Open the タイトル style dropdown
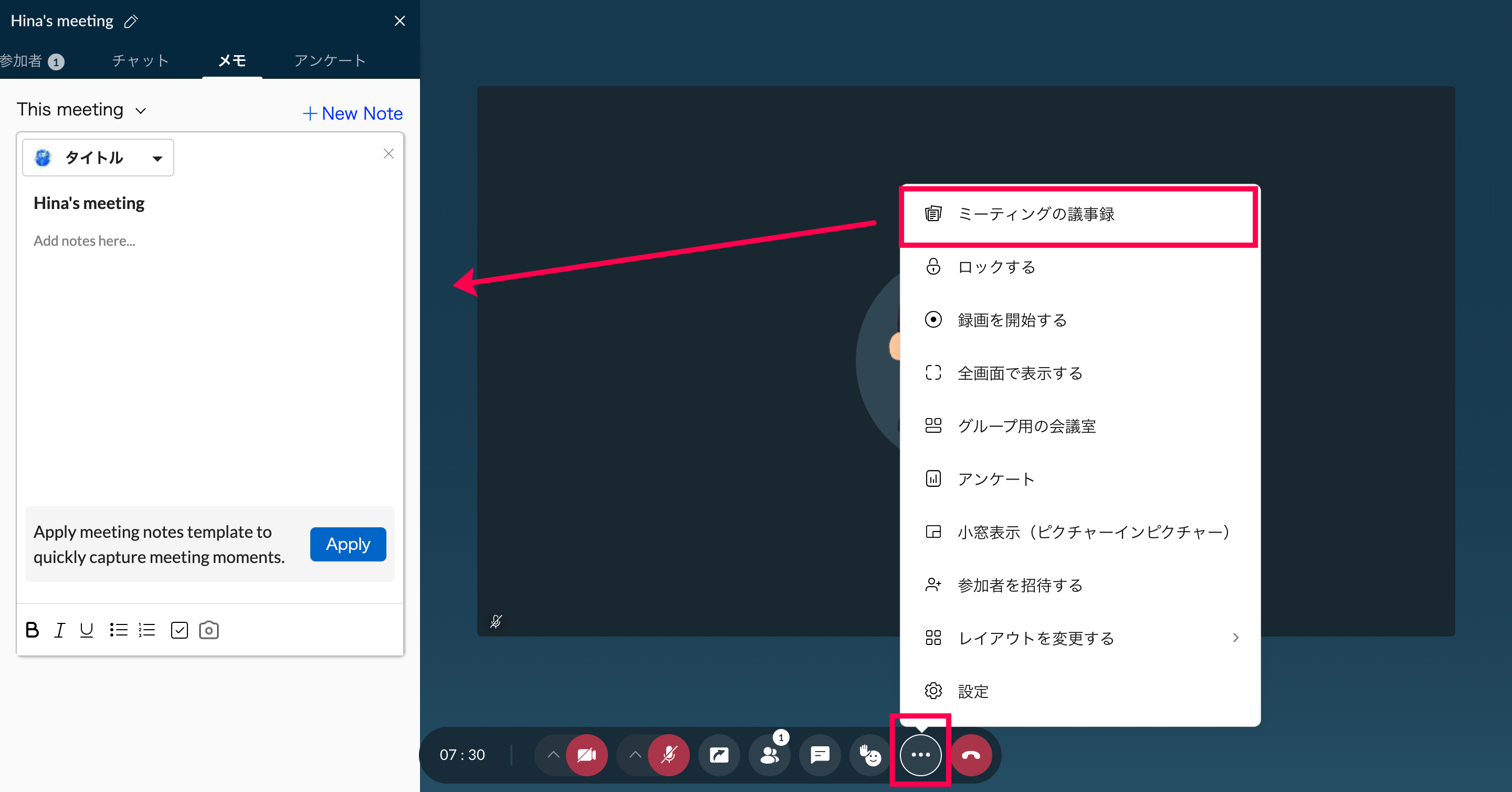 pyautogui.click(x=98, y=158)
